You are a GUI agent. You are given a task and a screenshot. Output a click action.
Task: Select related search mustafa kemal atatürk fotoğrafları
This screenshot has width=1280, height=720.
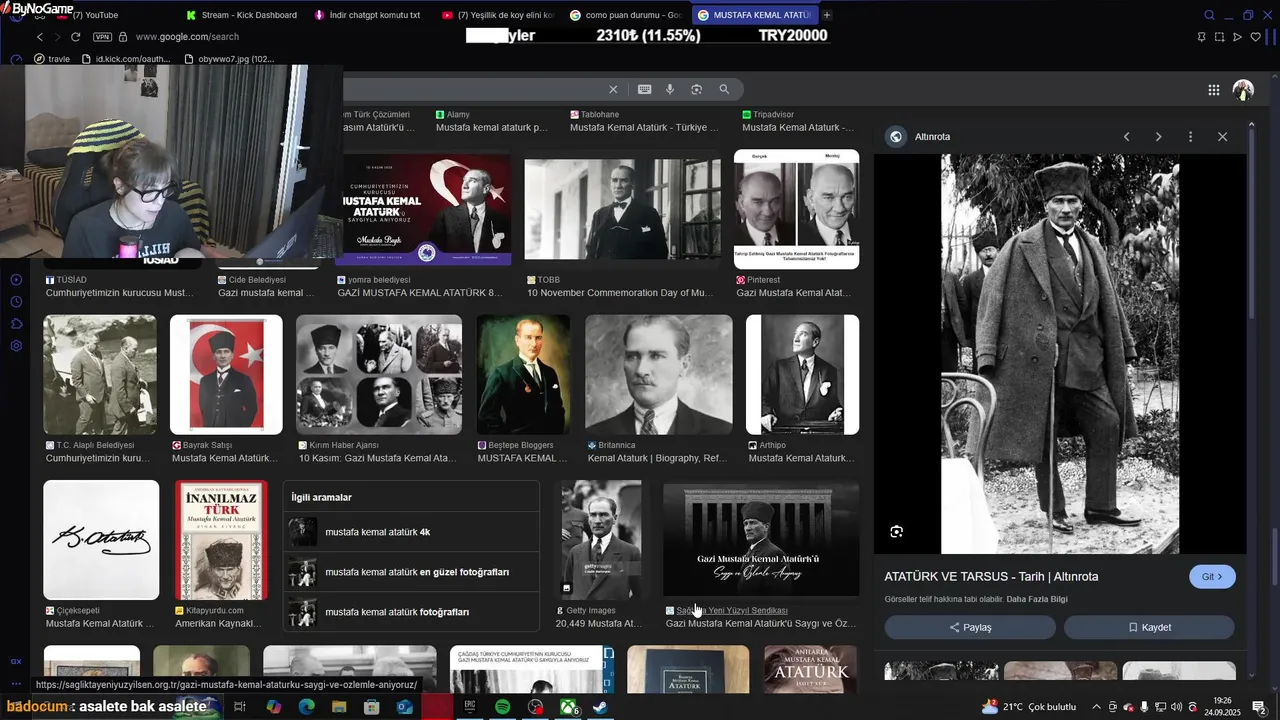coord(411,611)
